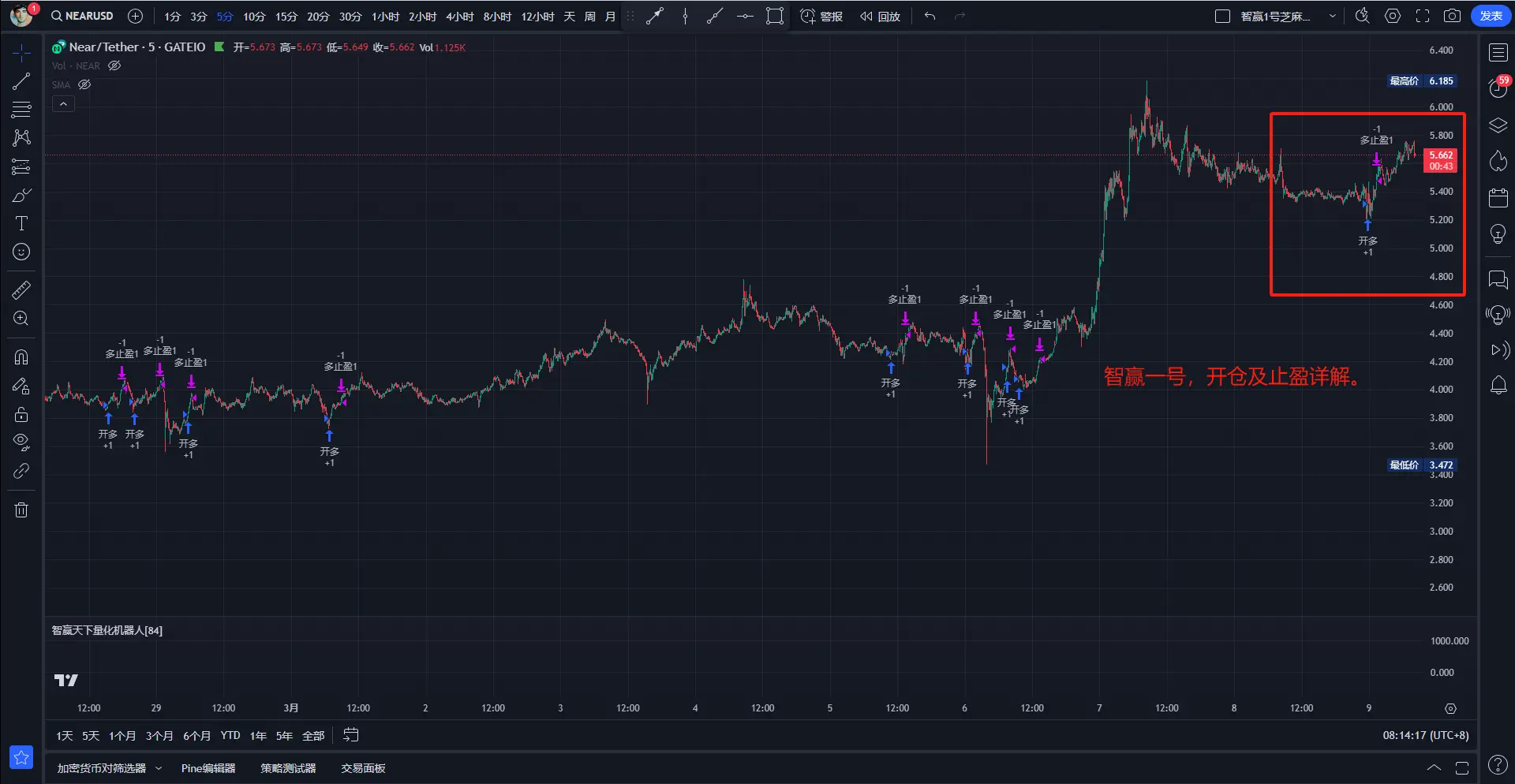Toggle lock all drawings padlock
This screenshot has width=1515, height=784.
[x=21, y=414]
